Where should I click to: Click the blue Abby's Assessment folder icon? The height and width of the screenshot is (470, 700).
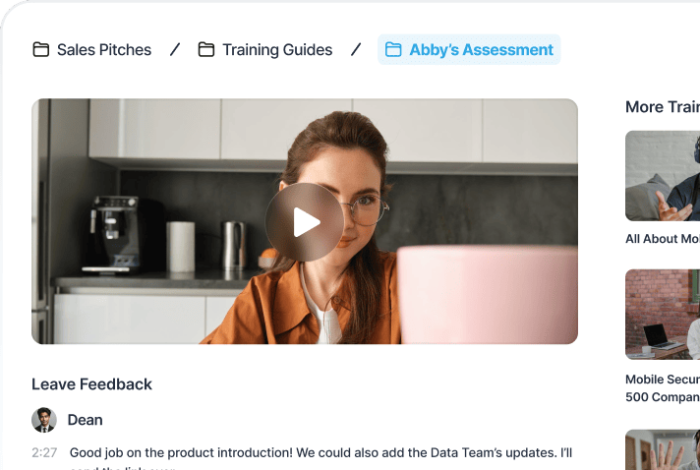pos(393,50)
